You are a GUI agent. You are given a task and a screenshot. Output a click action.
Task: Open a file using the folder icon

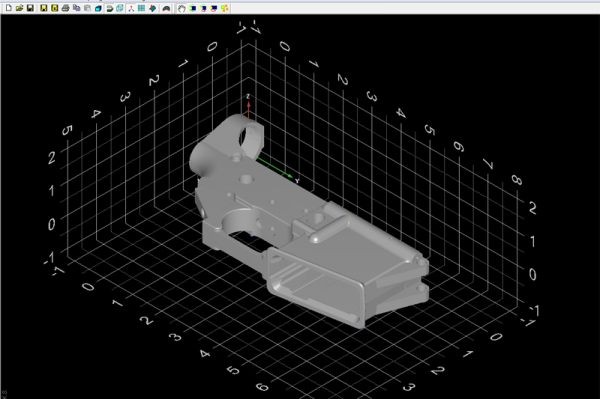pyautogui.click(x=20, y=8)
